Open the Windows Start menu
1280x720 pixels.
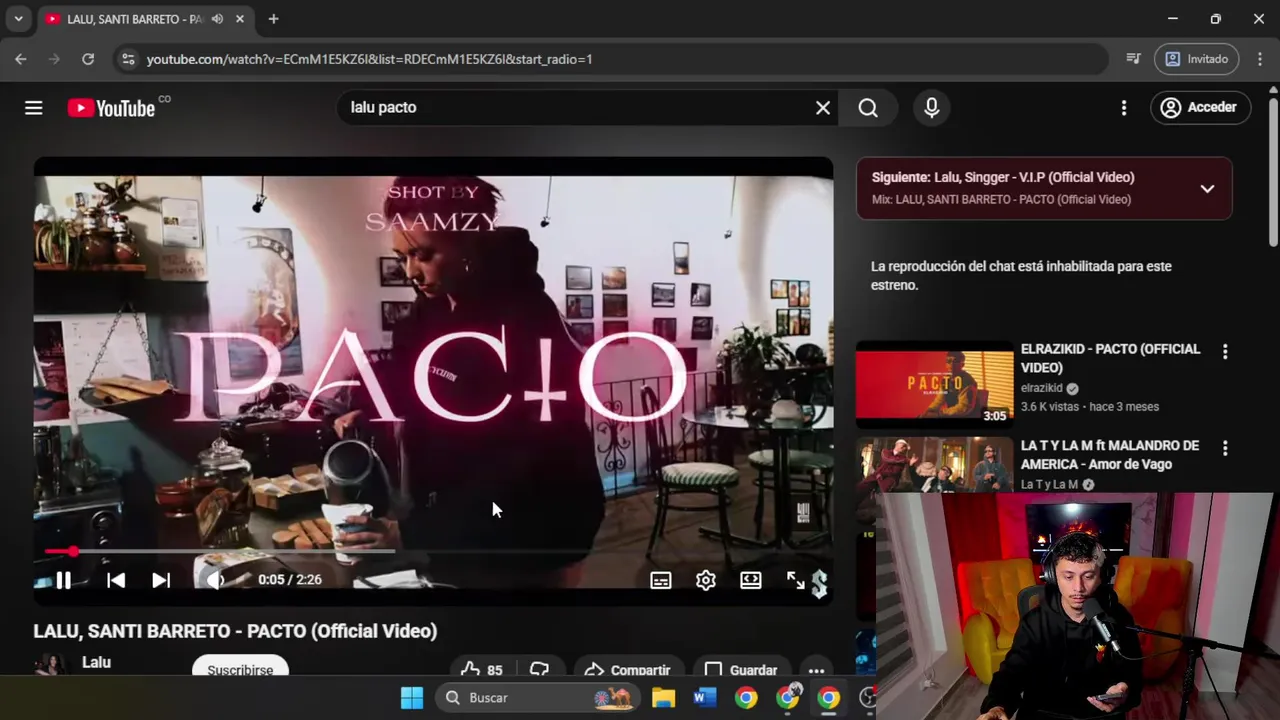[412, 698]
